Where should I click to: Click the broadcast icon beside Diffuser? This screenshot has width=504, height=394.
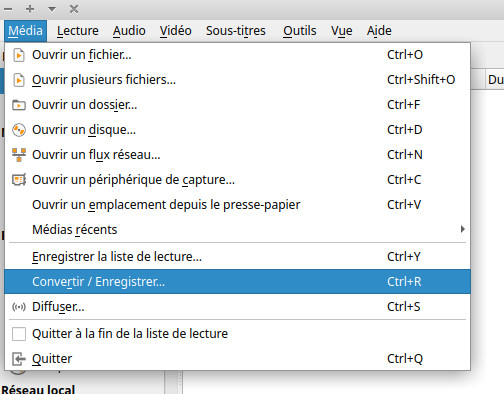point(19,307)
